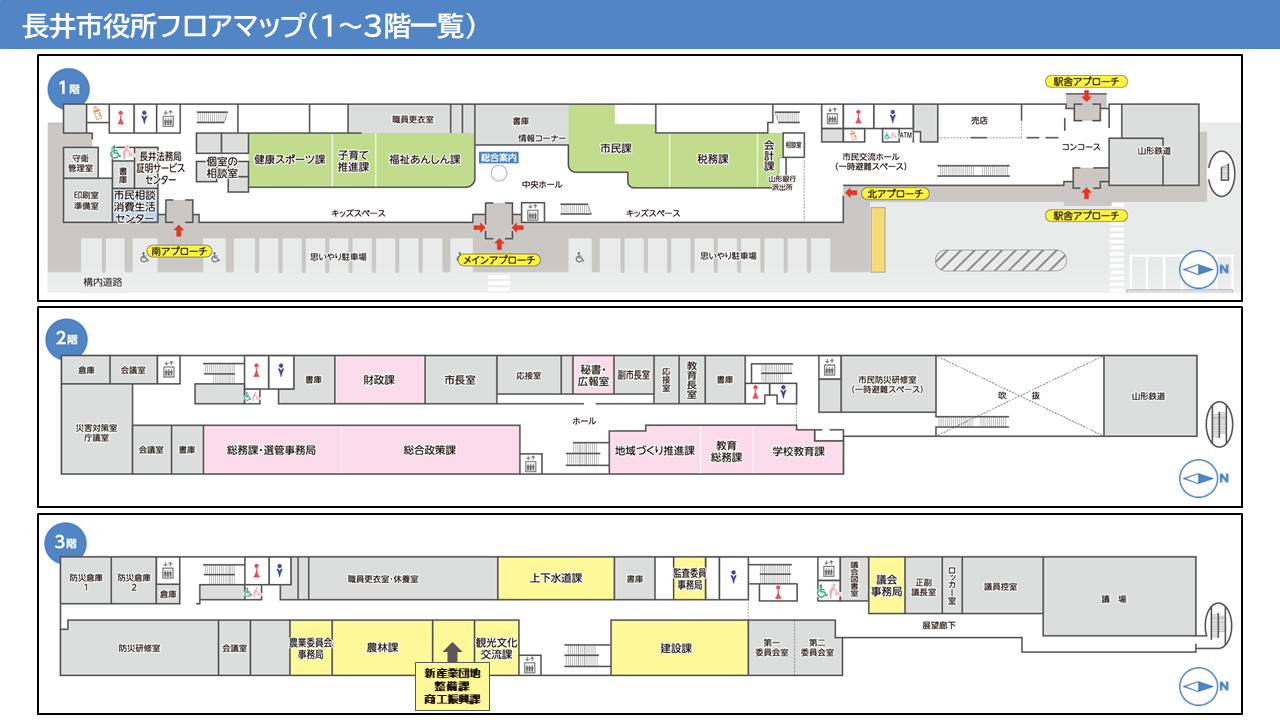Click the 2階 floor badge
The width and height of the screenshot is (1280, 720).
[65, 339]
